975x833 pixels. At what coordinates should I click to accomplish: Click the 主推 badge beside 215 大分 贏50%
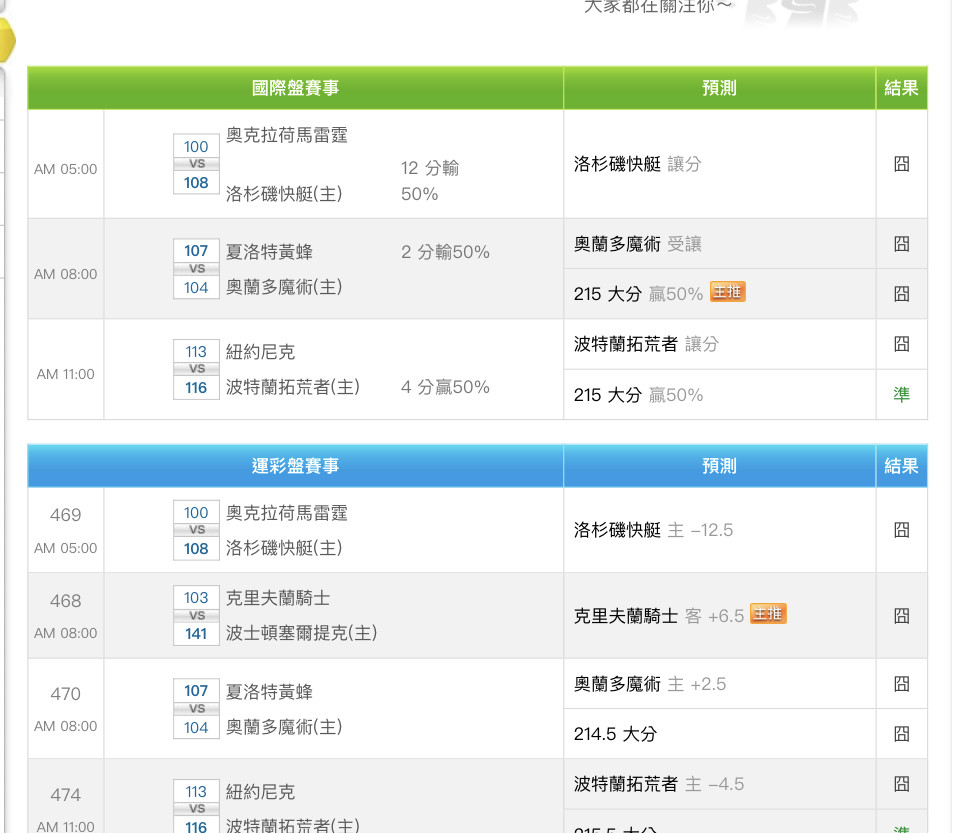tap(728, 292)
